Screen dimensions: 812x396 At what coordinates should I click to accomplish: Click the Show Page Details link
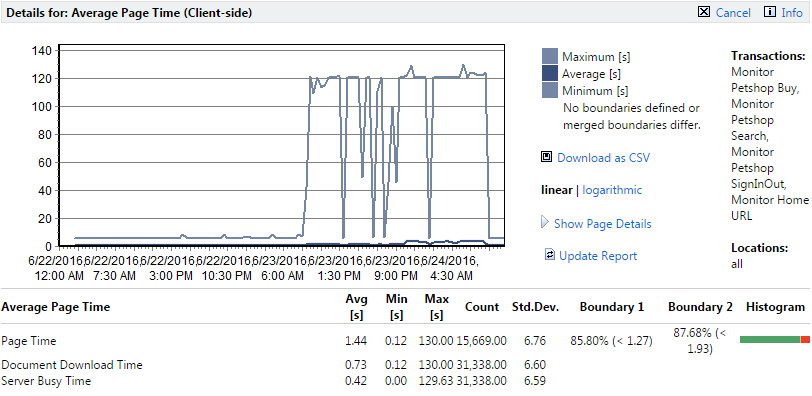(603, 224)
